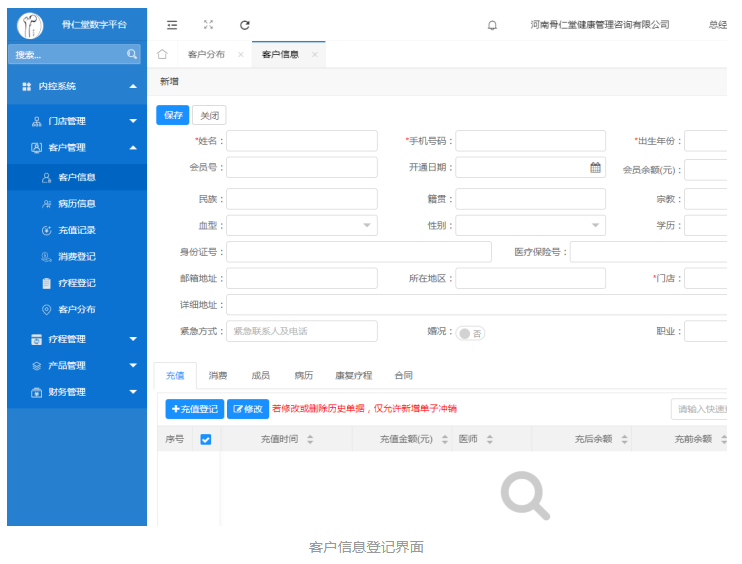Screen dimensions: 742x564
Task: Go to home tab icon
Action: coord(162,54)
